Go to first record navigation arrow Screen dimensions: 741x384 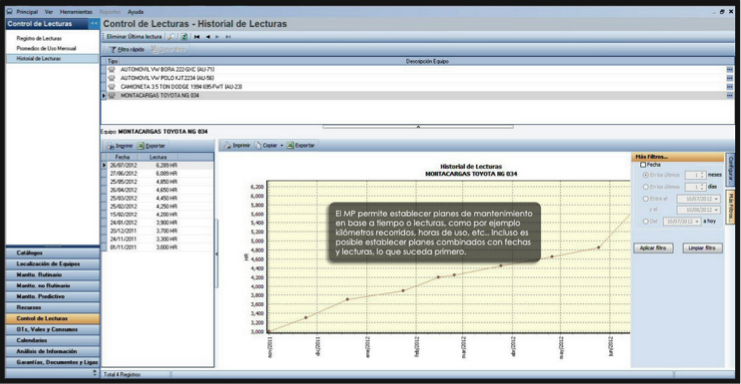pyautogui.click(x=197, y=37)
